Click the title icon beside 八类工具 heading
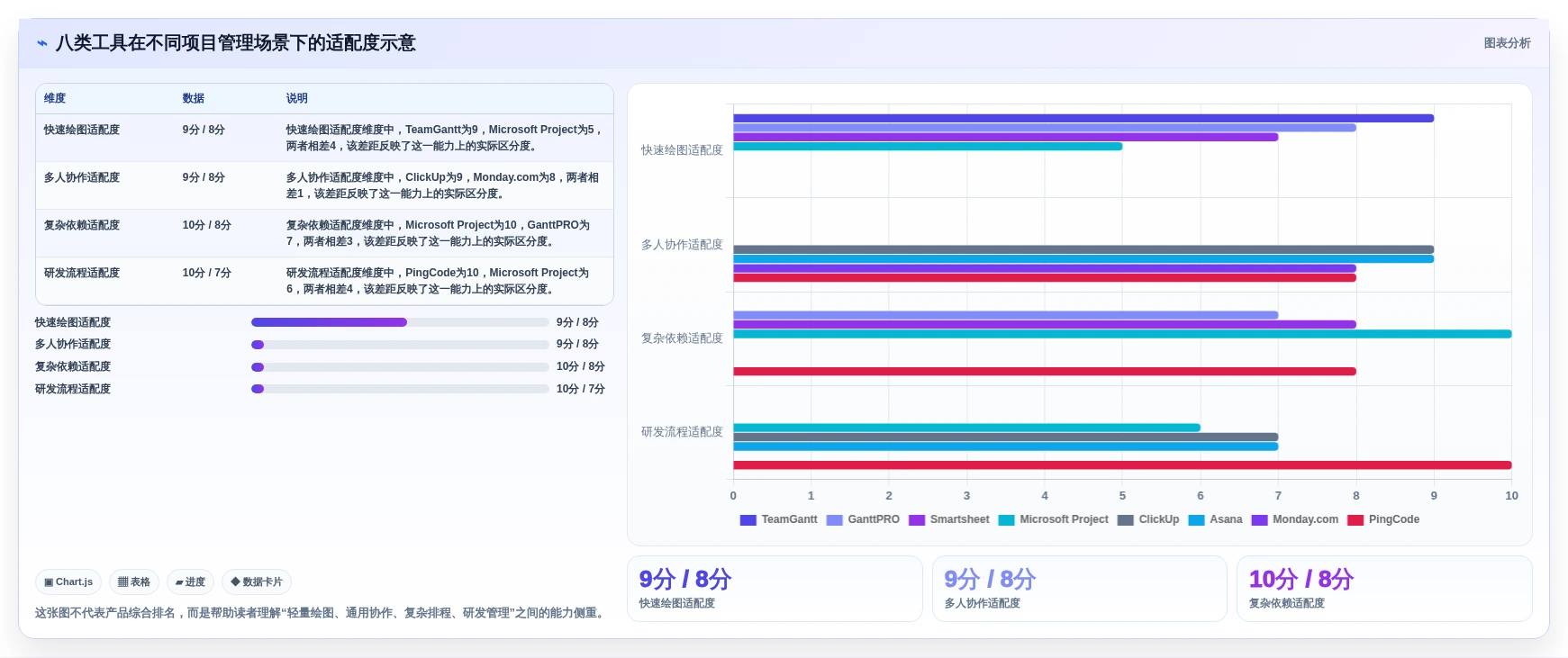This screenshot has width=1568, height=658. tap(41, 43)
